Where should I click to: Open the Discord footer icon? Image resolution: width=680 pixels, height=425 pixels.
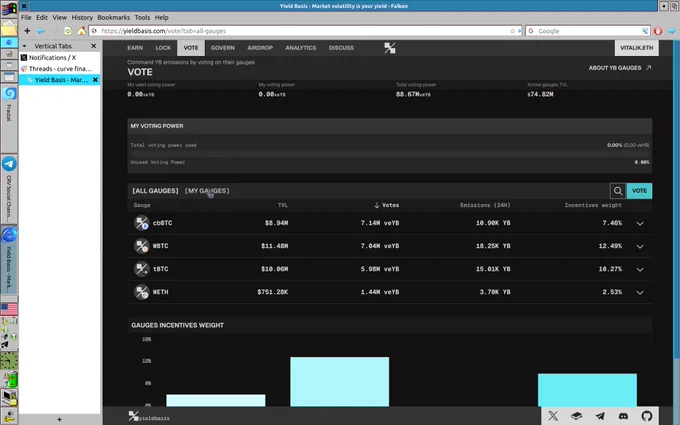coord(623,416)
